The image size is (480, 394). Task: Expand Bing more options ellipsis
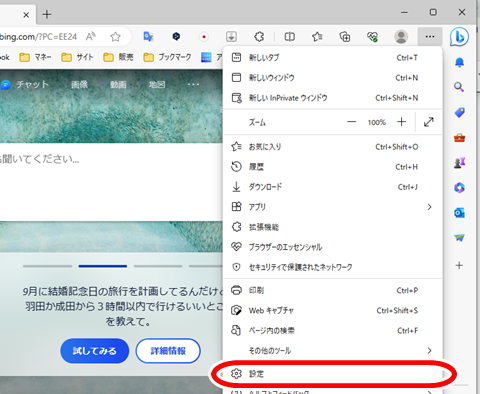[193, 84]
